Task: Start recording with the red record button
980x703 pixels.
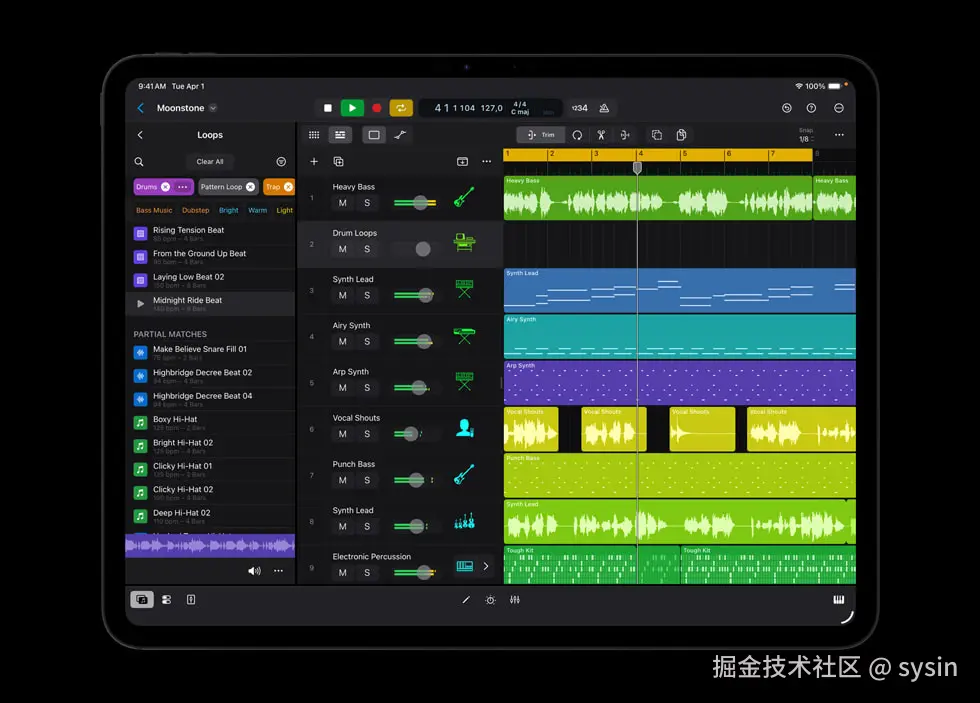Action: [x=376, y=108]
